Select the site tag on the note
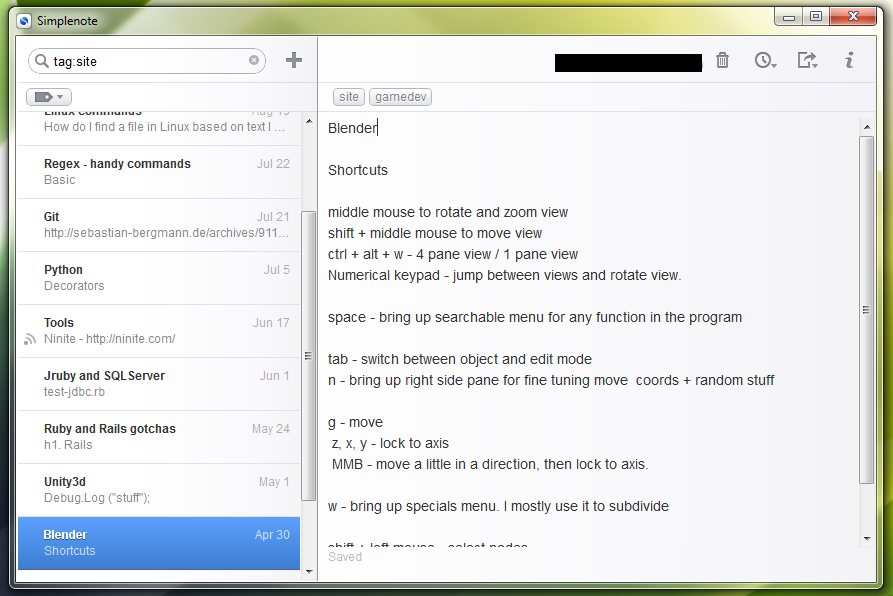 tap(349, 97)
